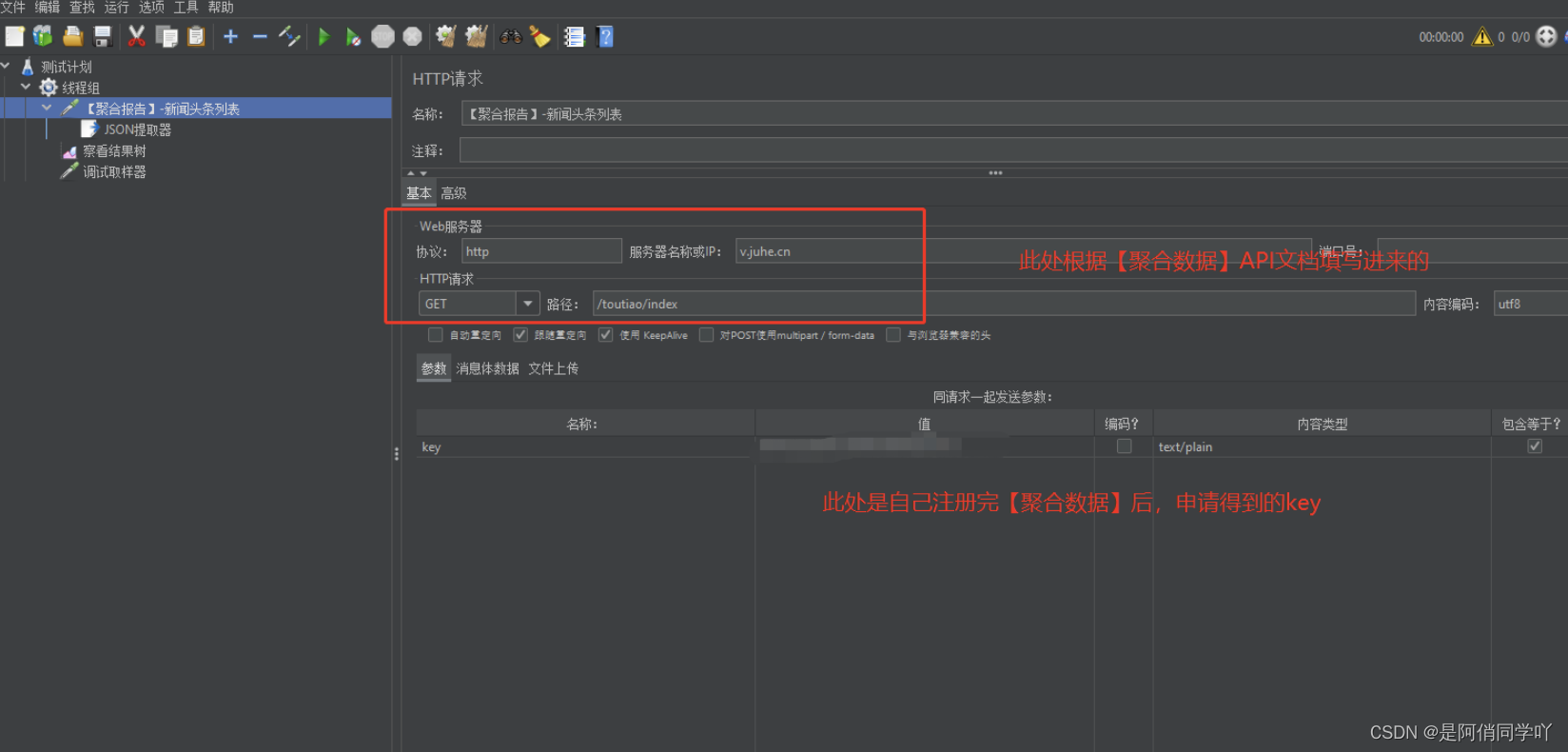The height and width of the screenshot is (752, 1568).
Task: Switch to the 高级 tab
Action: pyautogui.click(x=454, y=193)
